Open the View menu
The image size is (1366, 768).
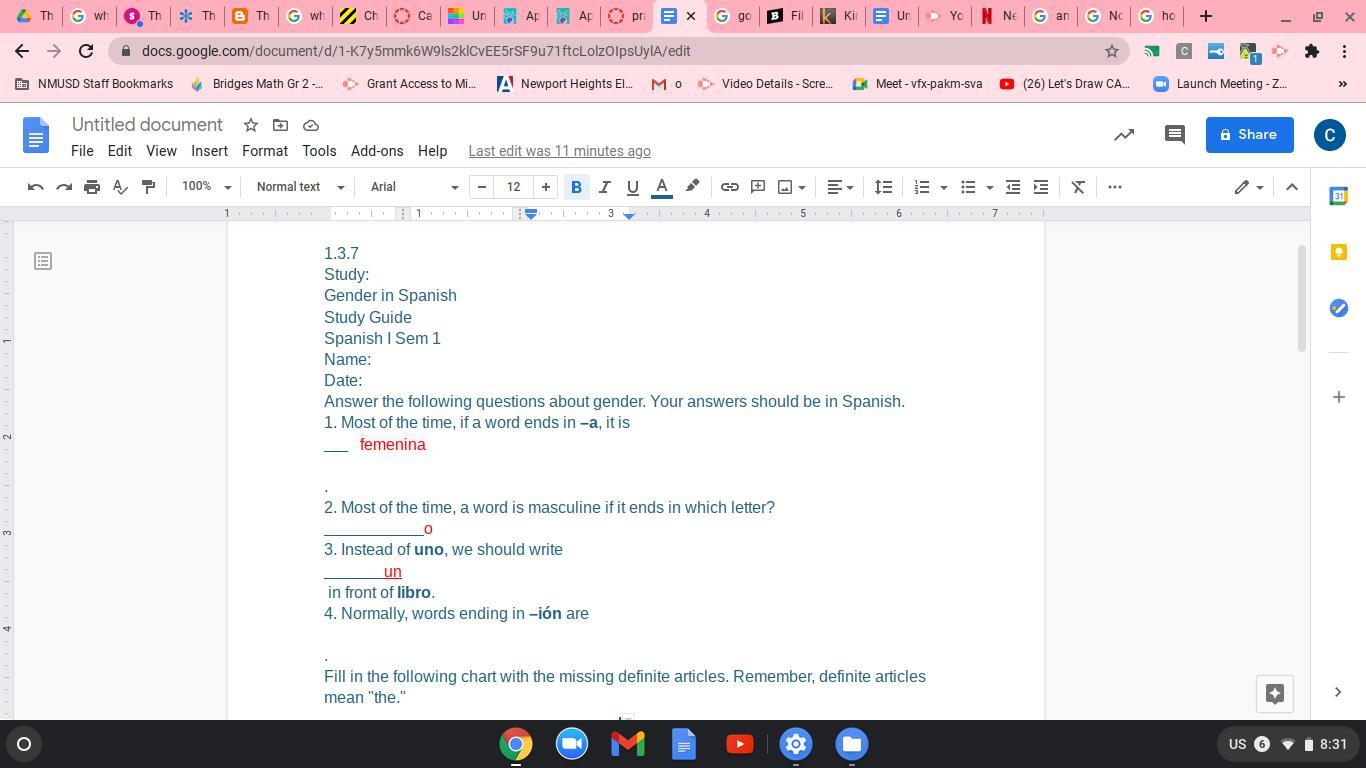pyautogui.click(x=161, y=151)
